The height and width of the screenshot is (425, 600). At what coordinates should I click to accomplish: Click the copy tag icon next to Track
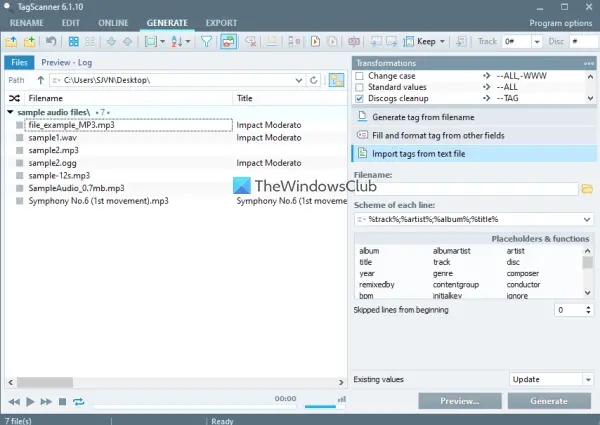tap(461, 41)
